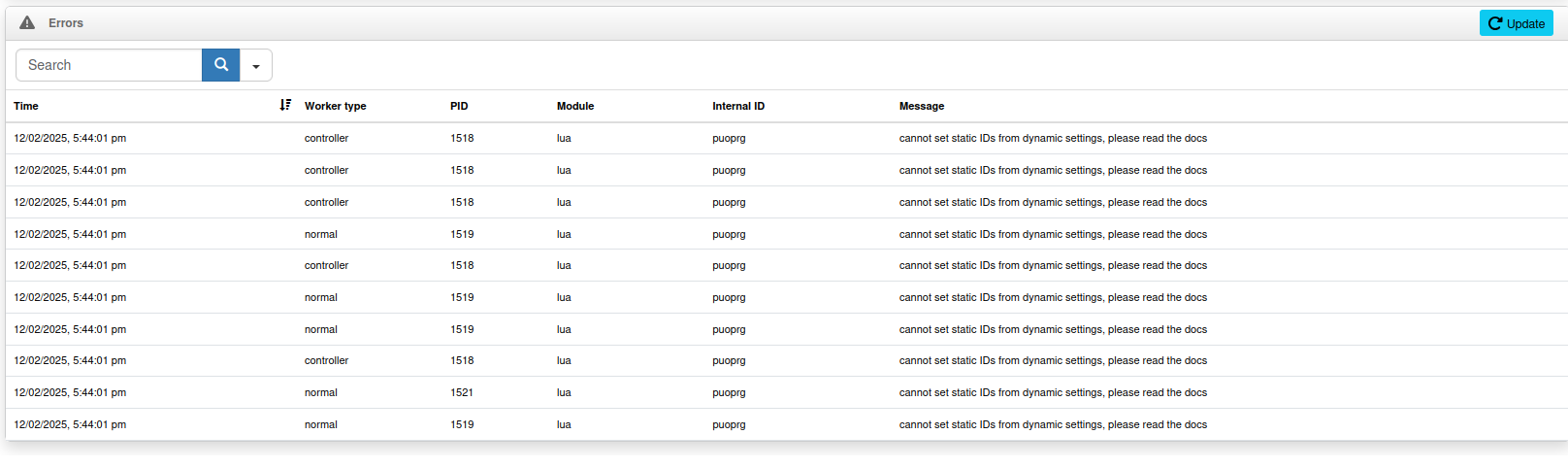Viewport: 1568px width, 468px height.
Task: Click the warning triangle icon beside Errors
Action: coord(27,23)
